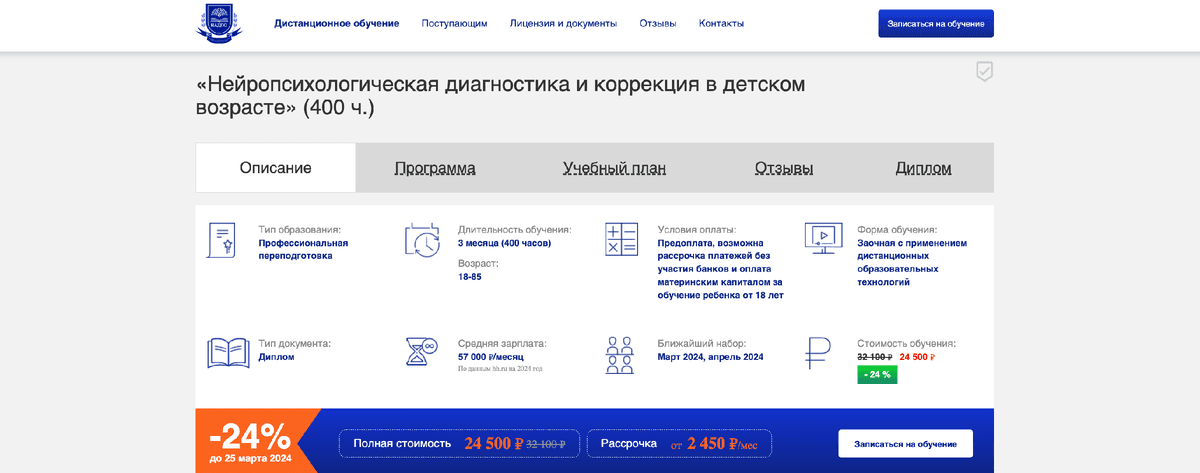Click the education type document icon
This screenshot has height=473, width=1200.
pyautogui.click(x=222, y=240)
